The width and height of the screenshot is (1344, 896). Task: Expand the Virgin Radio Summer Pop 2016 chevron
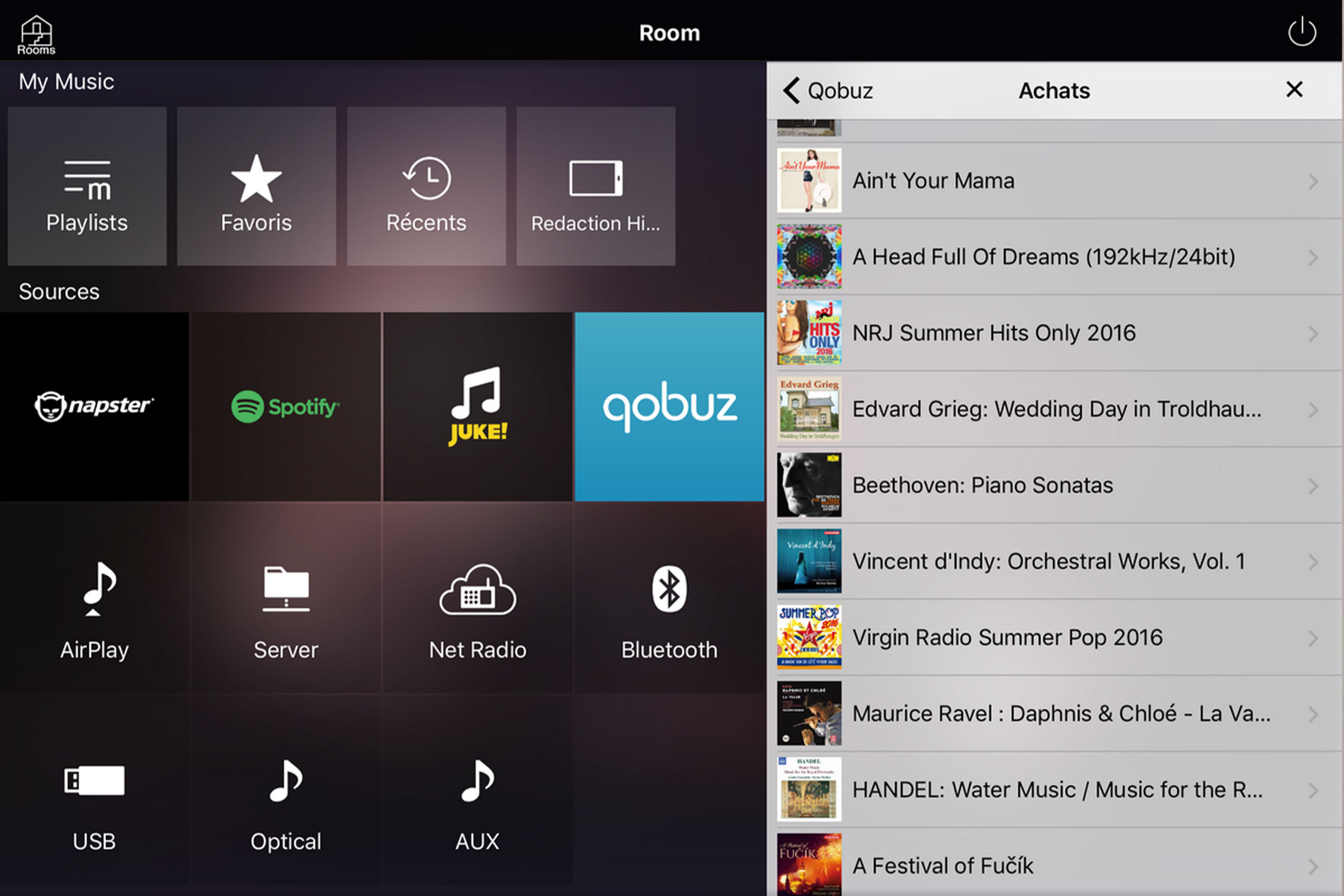point(1312,638)
